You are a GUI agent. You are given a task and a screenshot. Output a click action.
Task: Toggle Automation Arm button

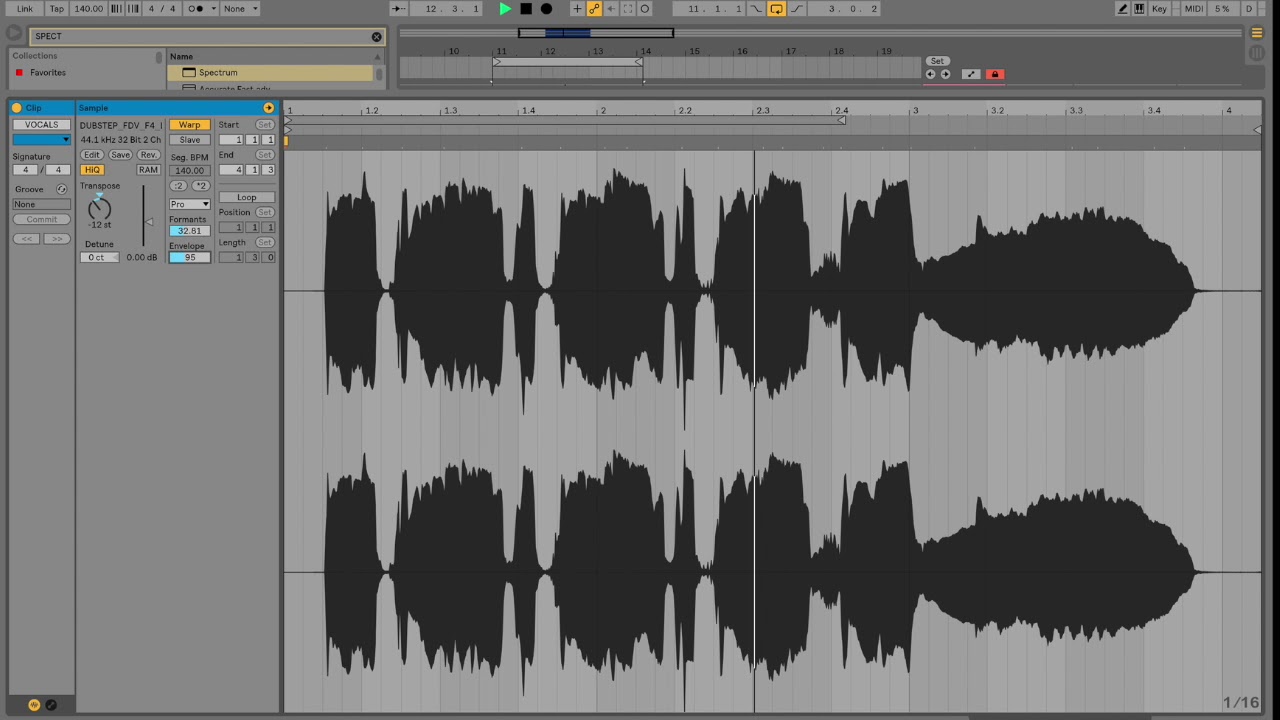click(594, 9)
